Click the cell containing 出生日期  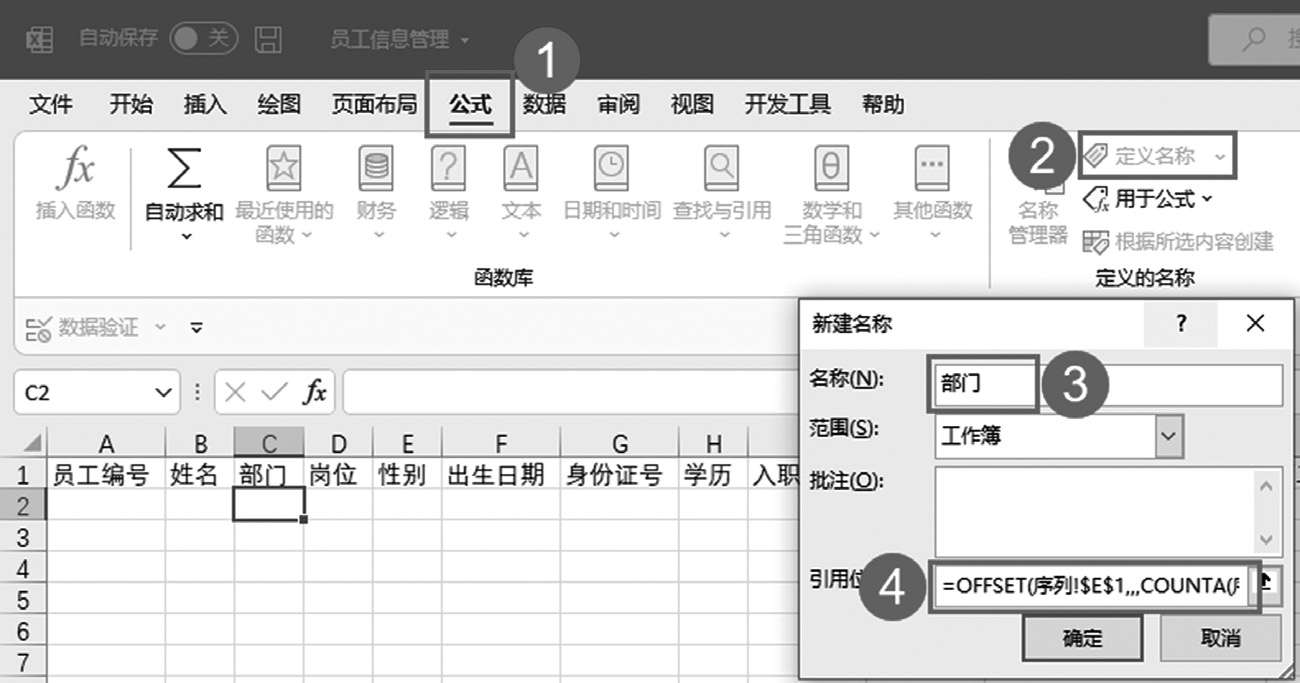(501, 475)
